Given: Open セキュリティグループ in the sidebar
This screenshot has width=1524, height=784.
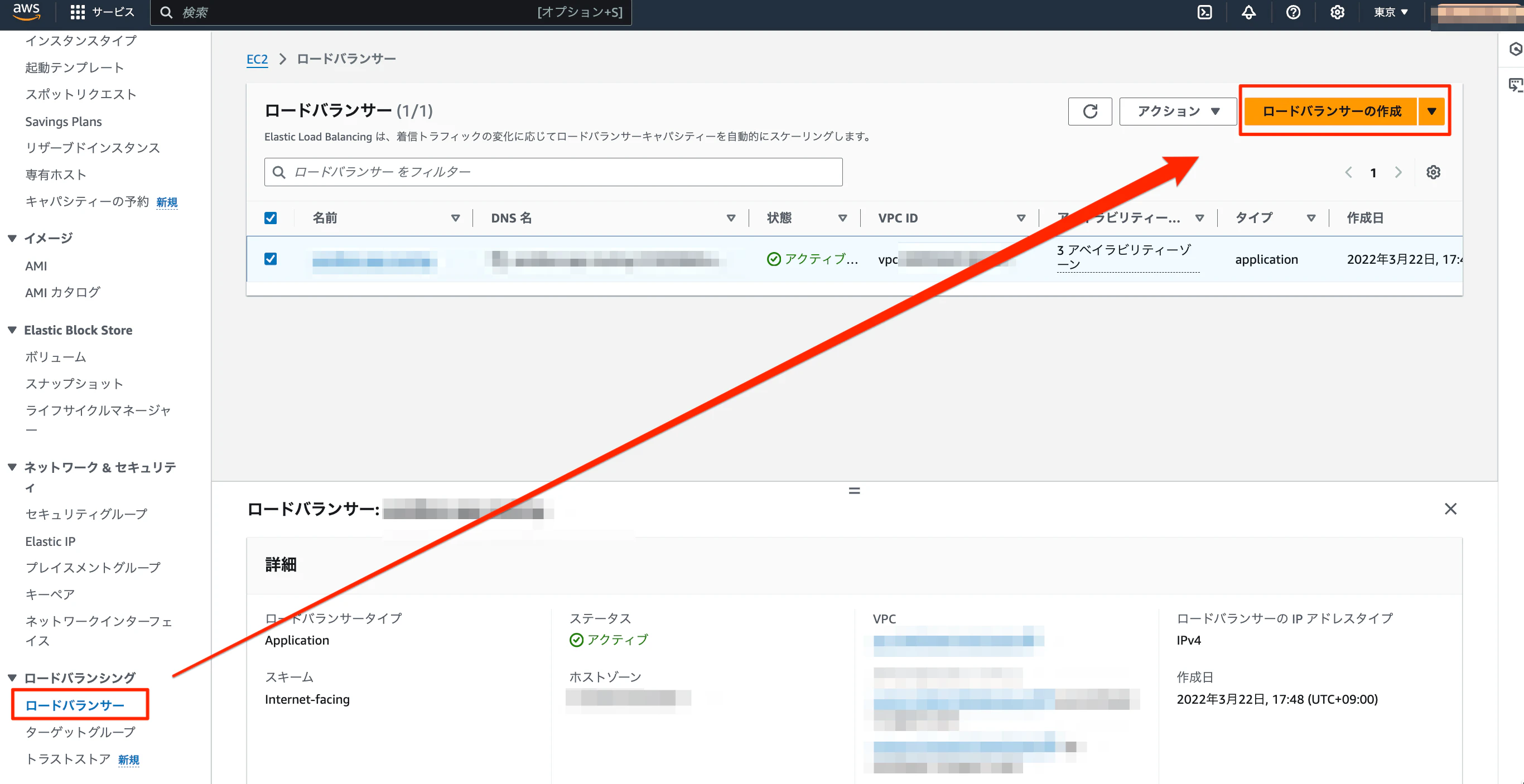Looking at the screenshot, I should [x=86, y=514].
